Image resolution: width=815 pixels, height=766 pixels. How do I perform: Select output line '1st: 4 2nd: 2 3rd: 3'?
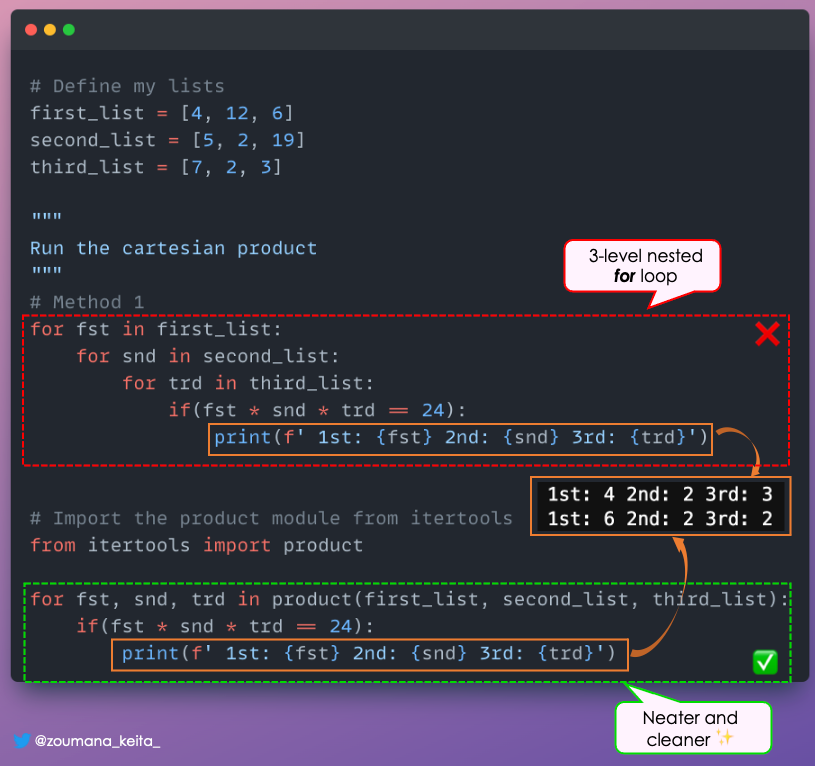(660, 494)
